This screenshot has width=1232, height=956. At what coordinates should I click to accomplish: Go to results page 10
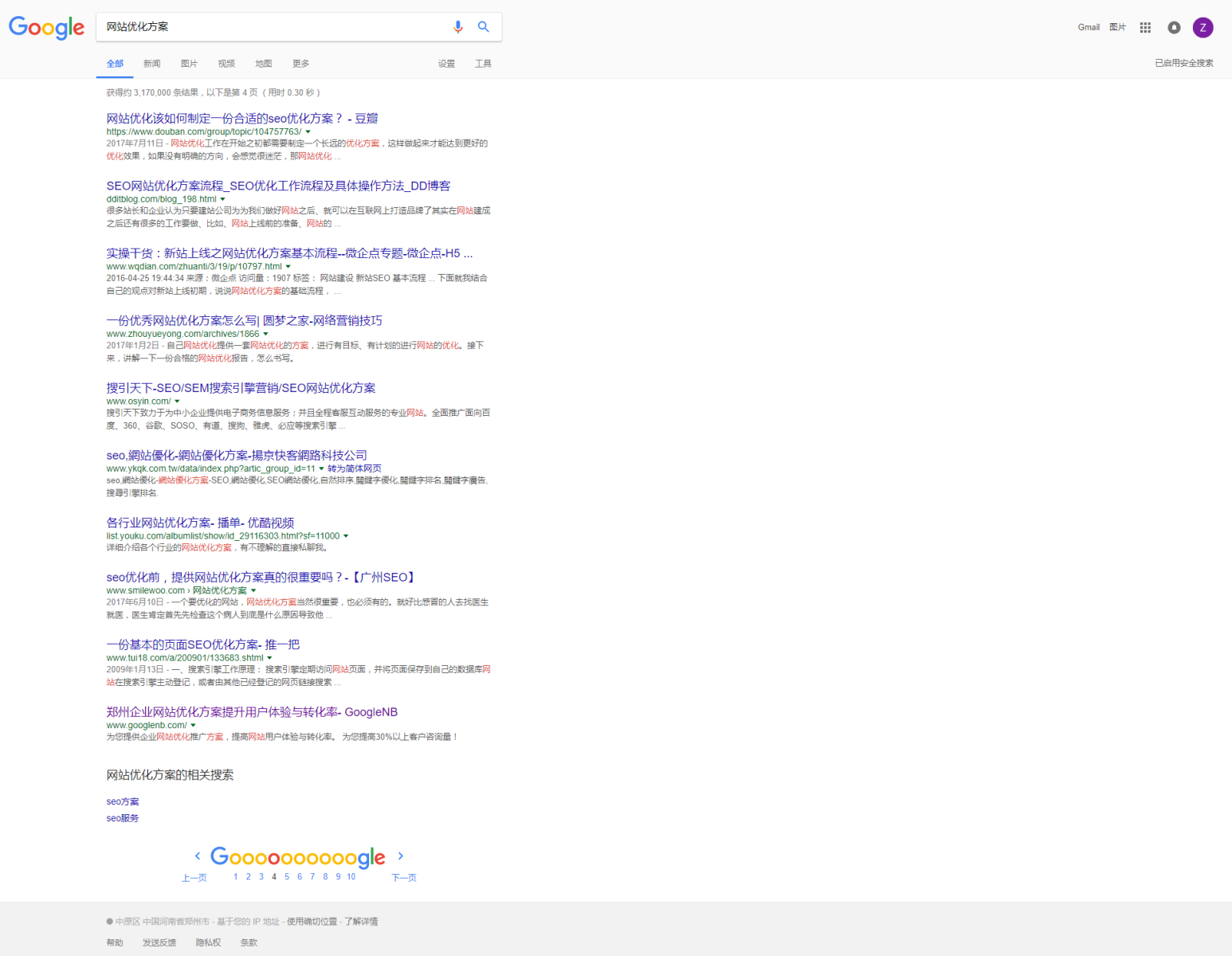[x=351, y=876]
